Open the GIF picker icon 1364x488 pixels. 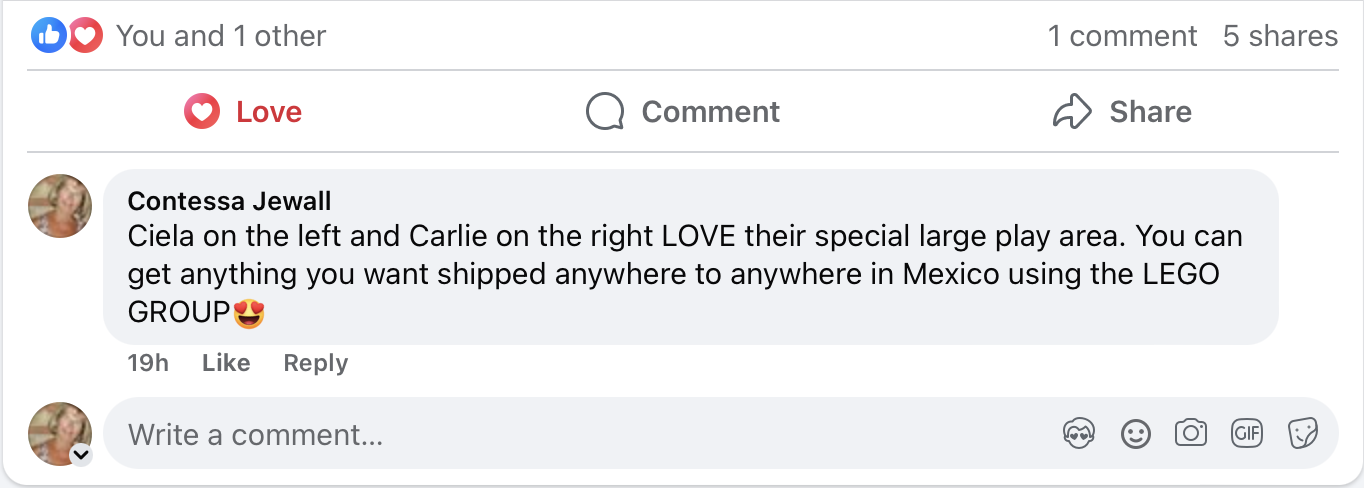[x=1246, y=433]
